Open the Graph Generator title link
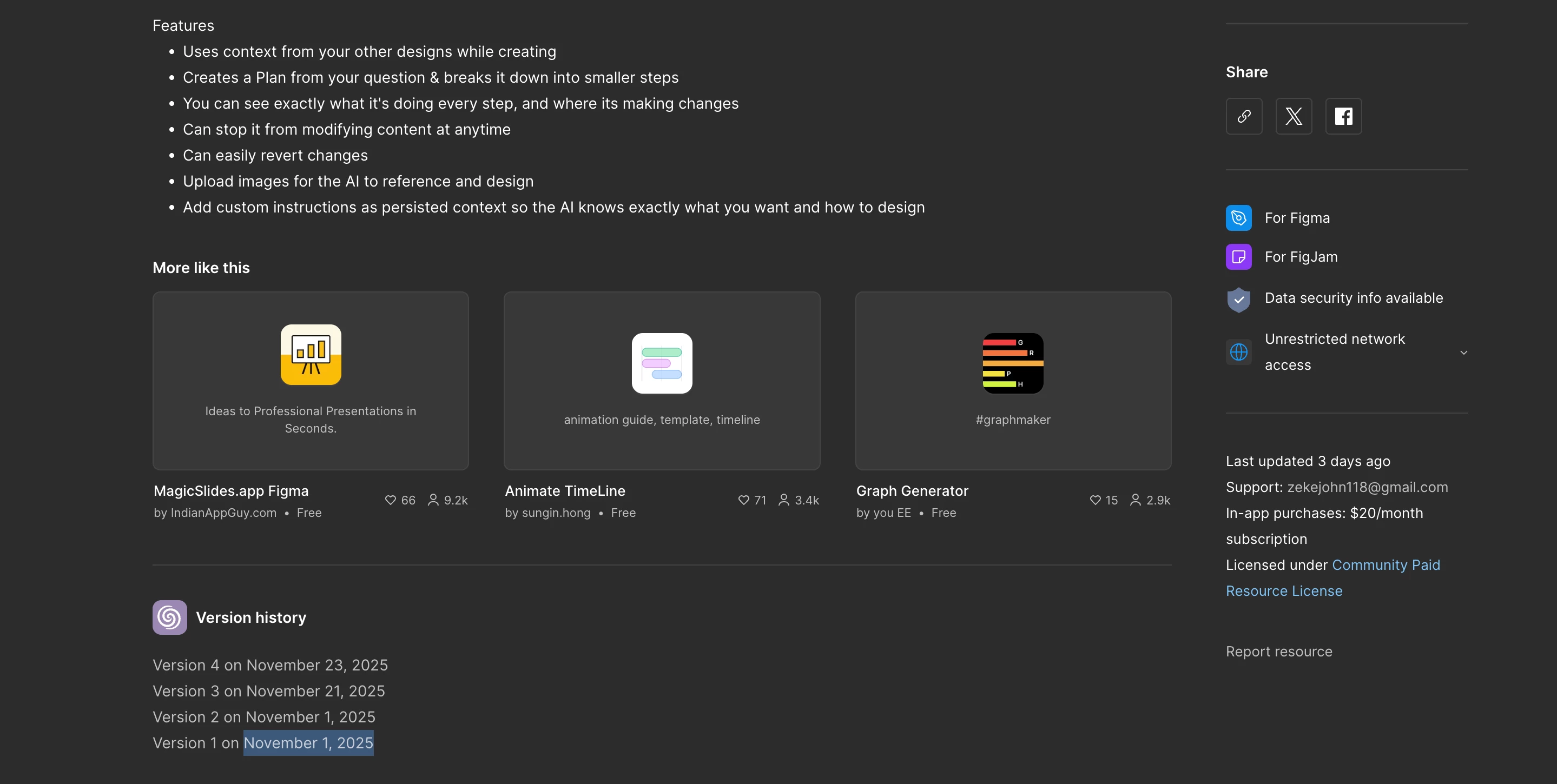This screenshot has width=1557, height=784. (x=912, y=491)
